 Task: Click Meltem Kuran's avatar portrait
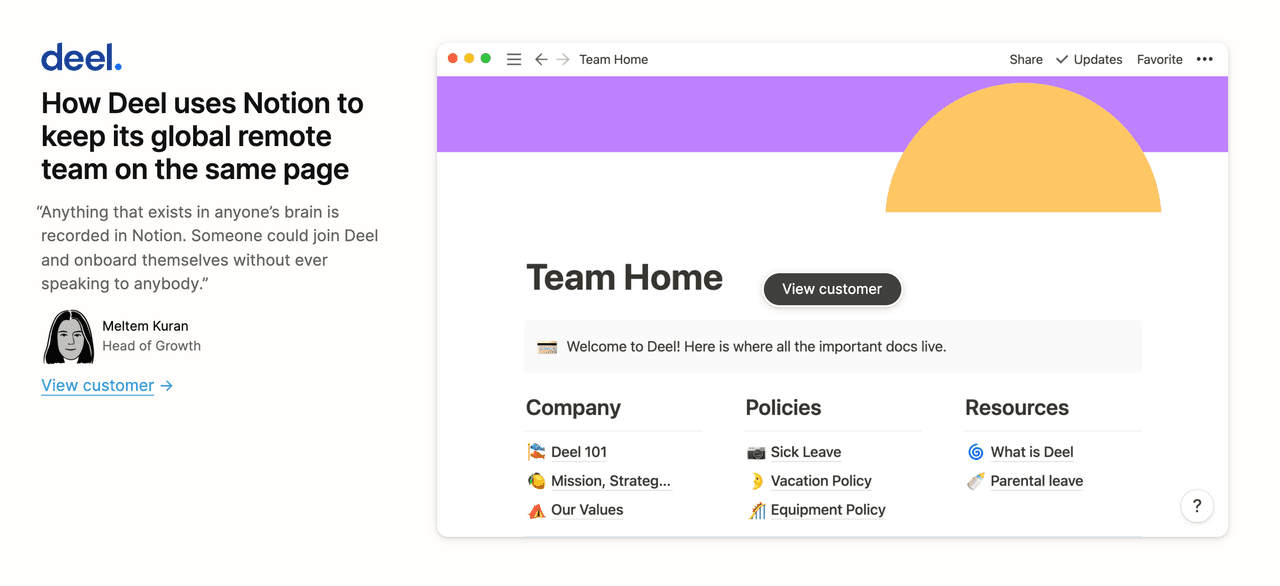(x=69, y=337)
